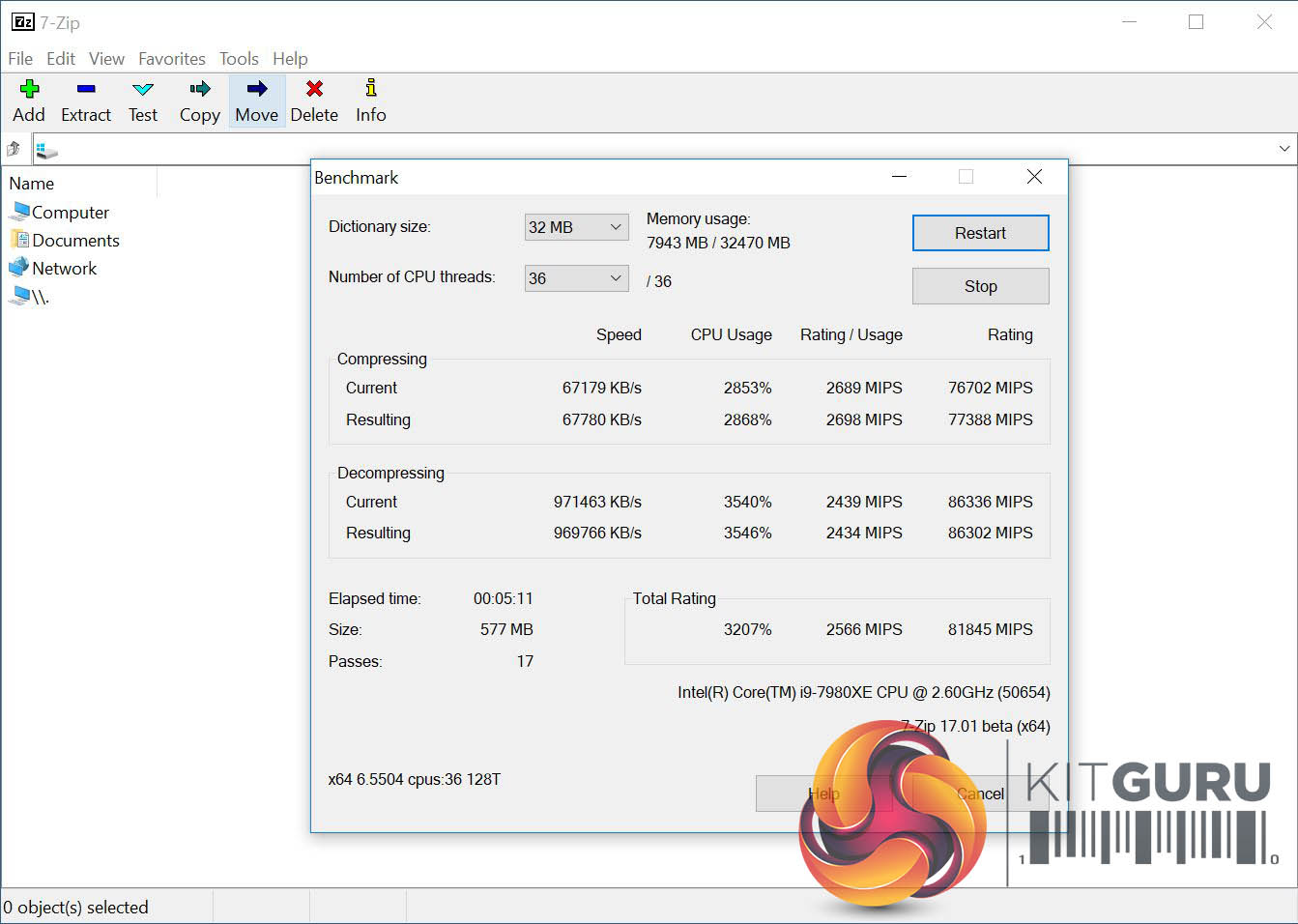Screen dimensions: 1298x924
Task: Open the Dictionary size dropdown
Action: [576, 227]
